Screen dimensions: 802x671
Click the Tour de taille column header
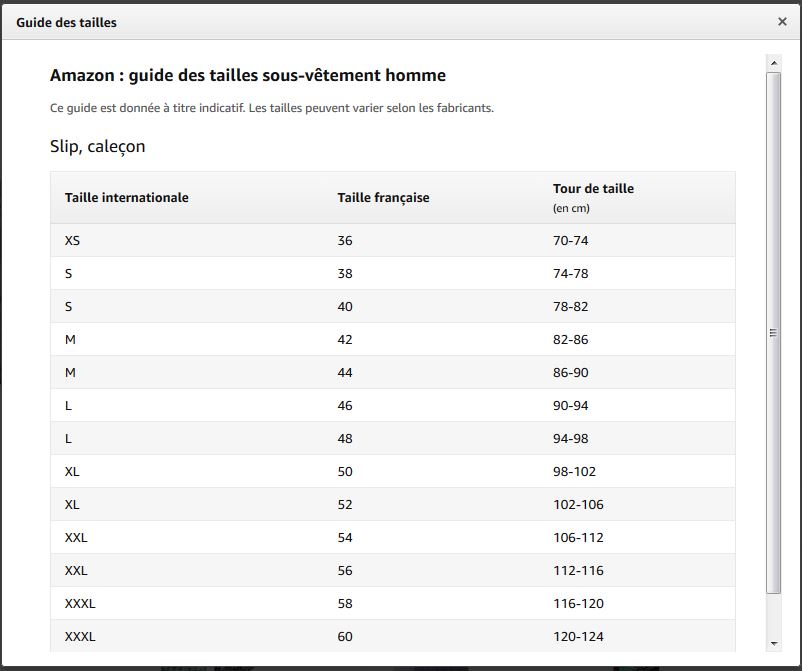pos(593,189)
